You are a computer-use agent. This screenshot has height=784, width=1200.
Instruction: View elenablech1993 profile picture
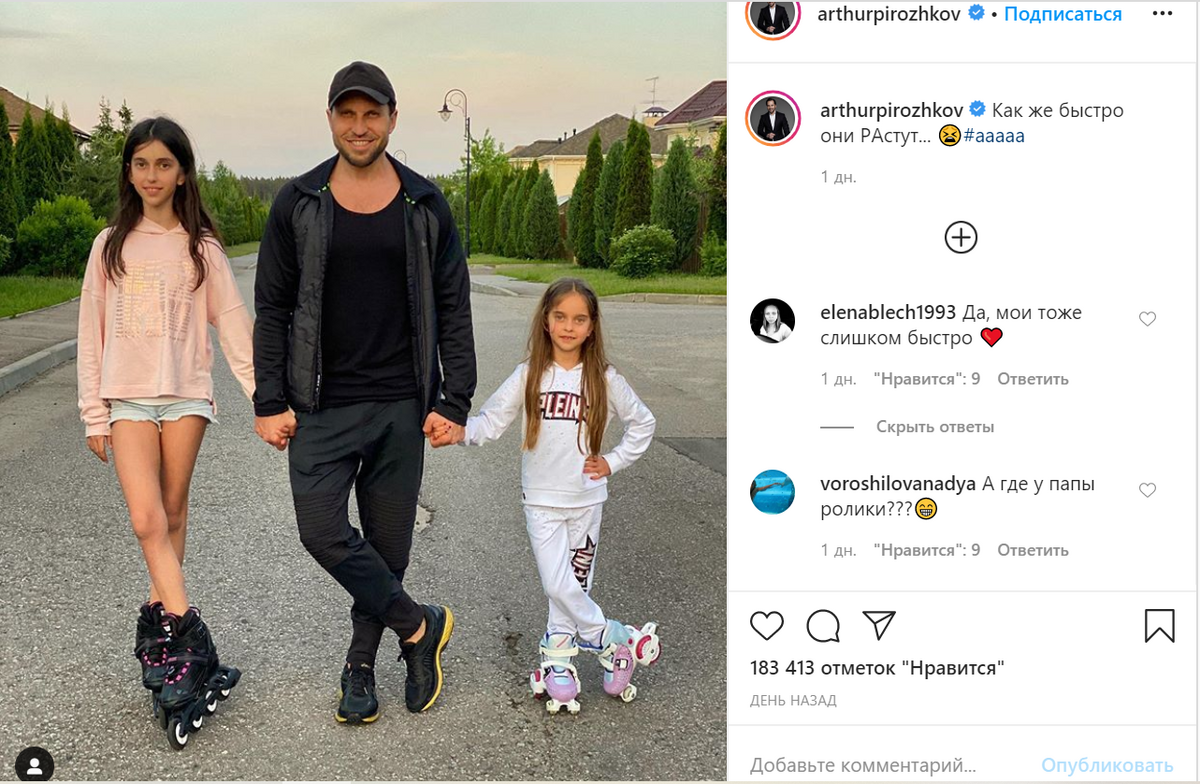[x=772, y=320]
